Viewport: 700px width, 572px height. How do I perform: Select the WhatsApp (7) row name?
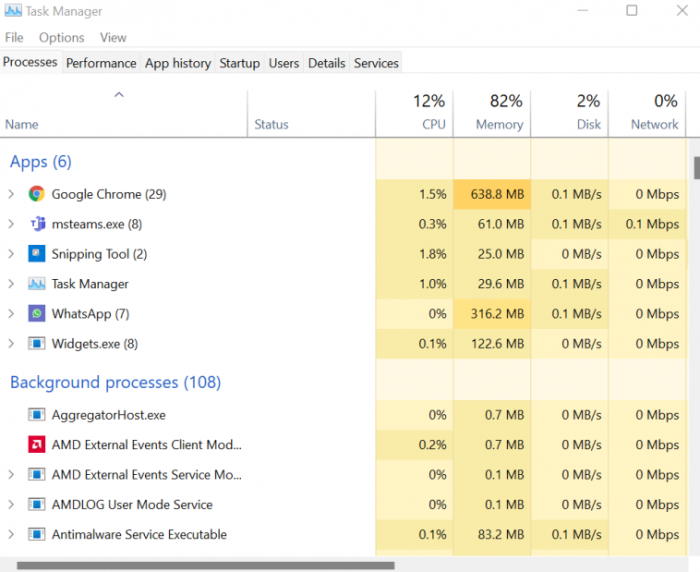(90, 313)
